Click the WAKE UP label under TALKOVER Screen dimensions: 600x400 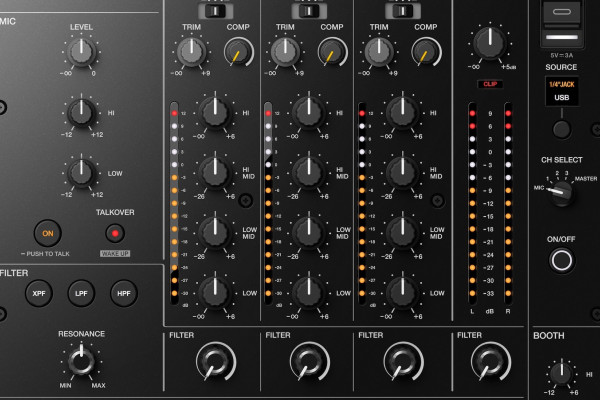coord(115,253)
